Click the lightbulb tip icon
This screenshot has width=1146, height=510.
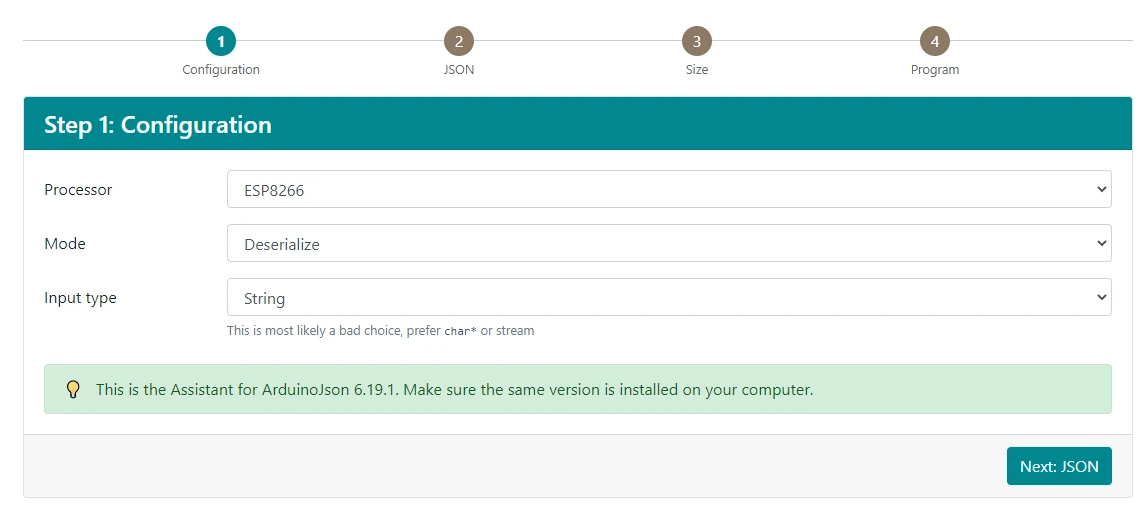(73, 389)
